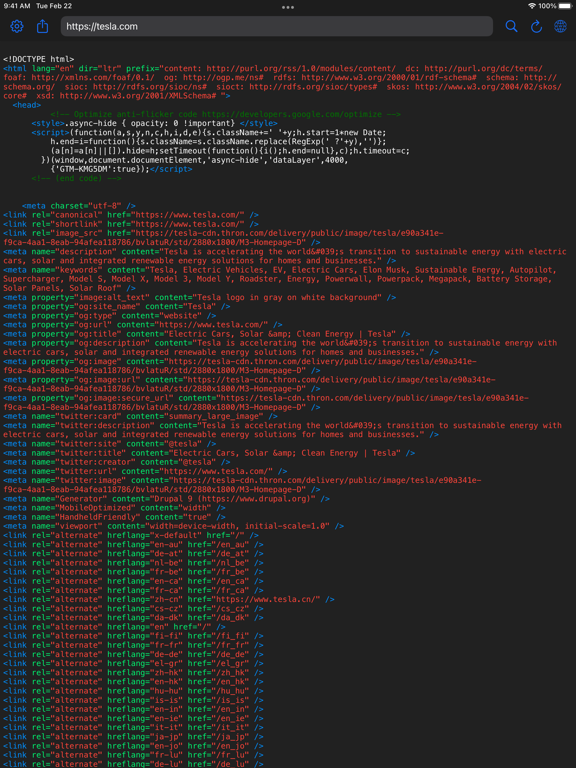Select the twitter:site "@tesla" line

point(110,444)
